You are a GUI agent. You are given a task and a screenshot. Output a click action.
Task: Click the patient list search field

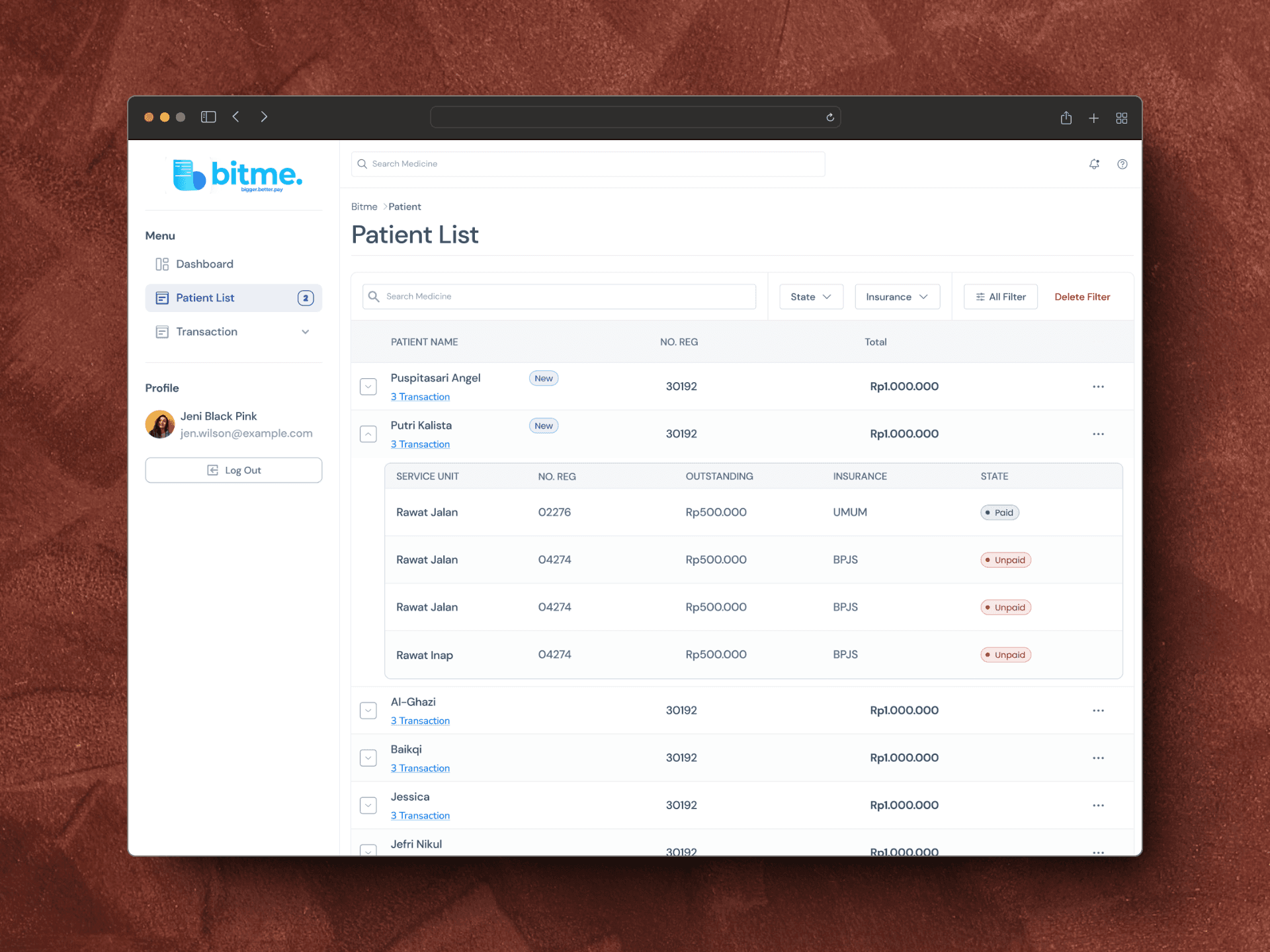(x=559, y=297)
